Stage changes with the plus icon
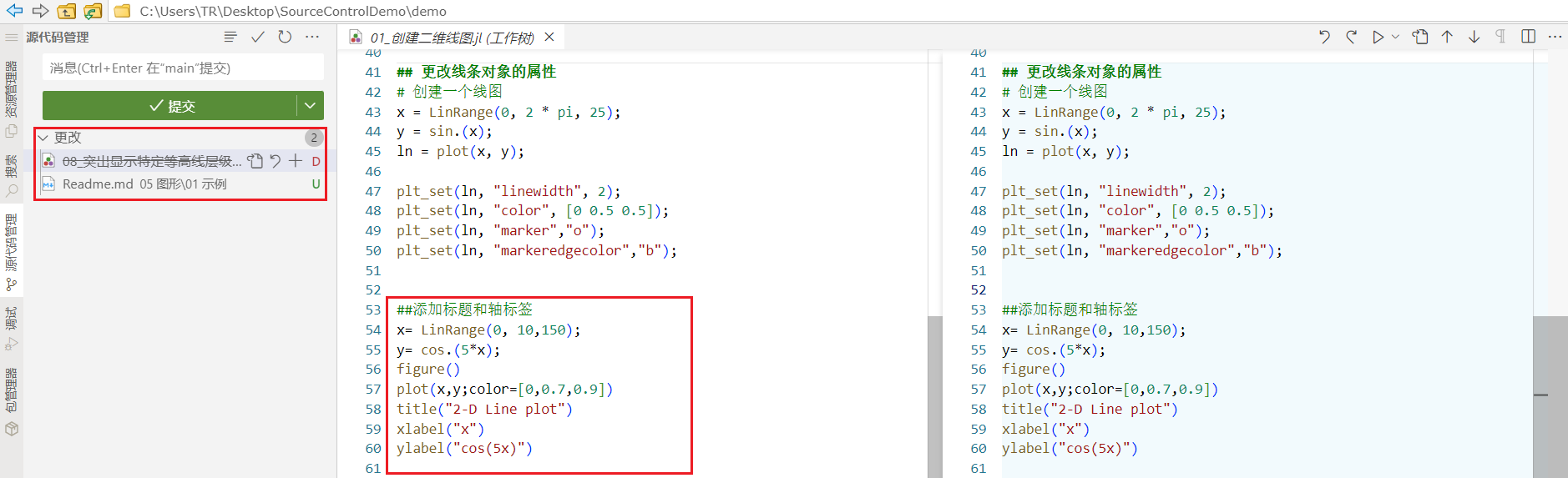 click(296, 161)
